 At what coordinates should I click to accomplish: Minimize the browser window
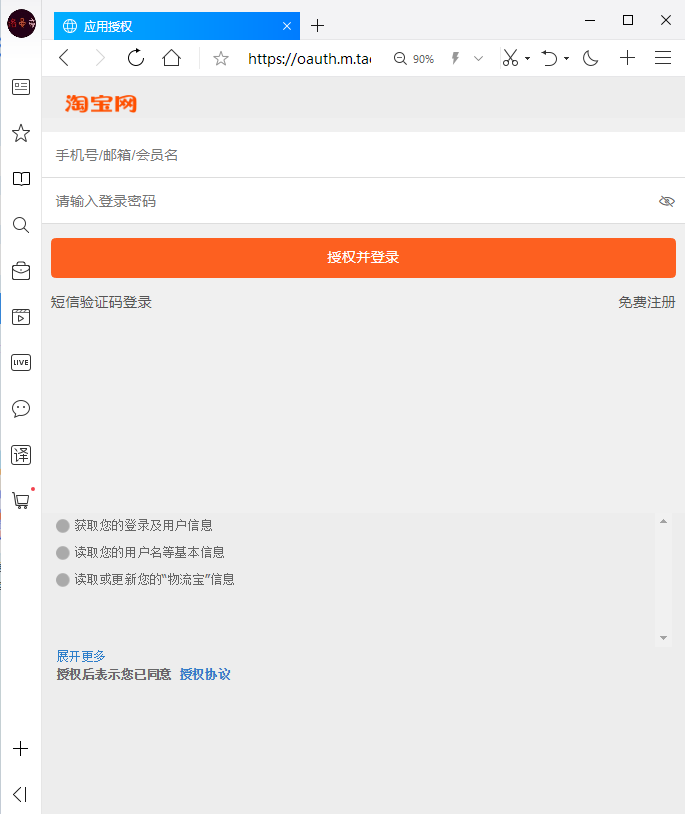[x=590, y=20]
